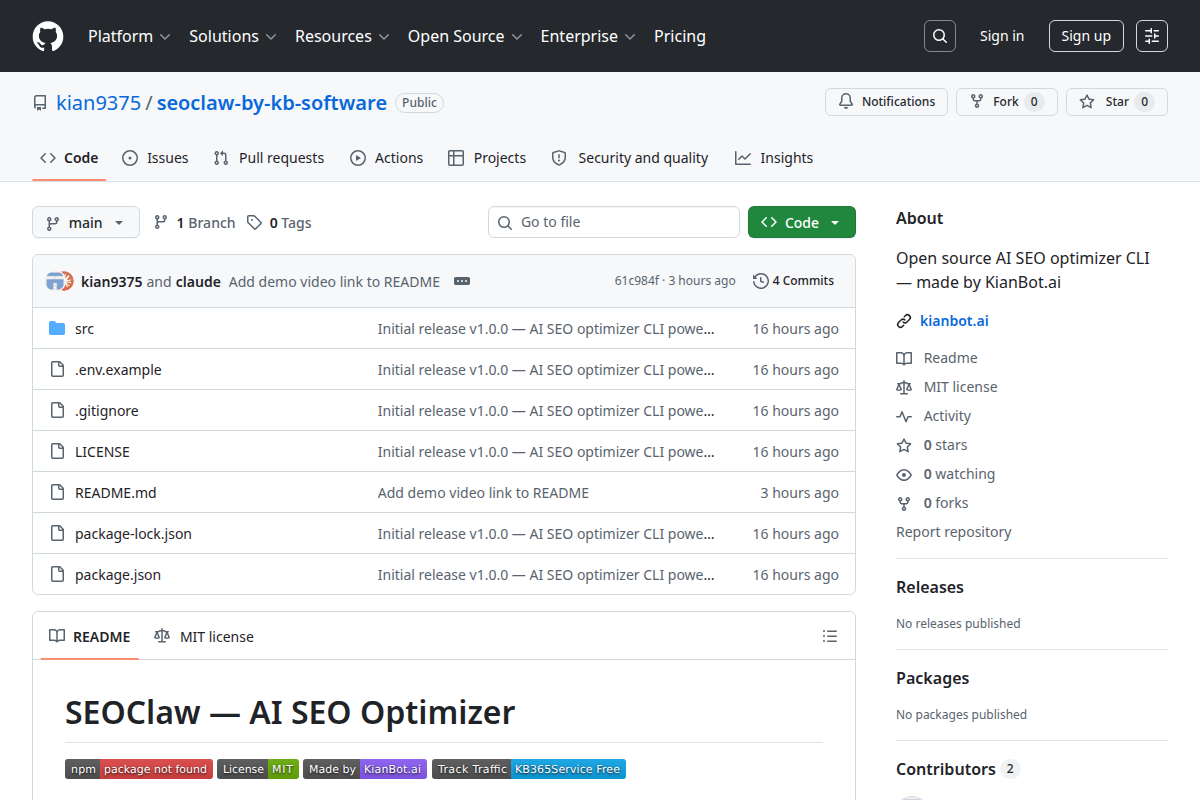Turn on repository Notifications
Viewport: 1200px width, 800px height.
886,102
